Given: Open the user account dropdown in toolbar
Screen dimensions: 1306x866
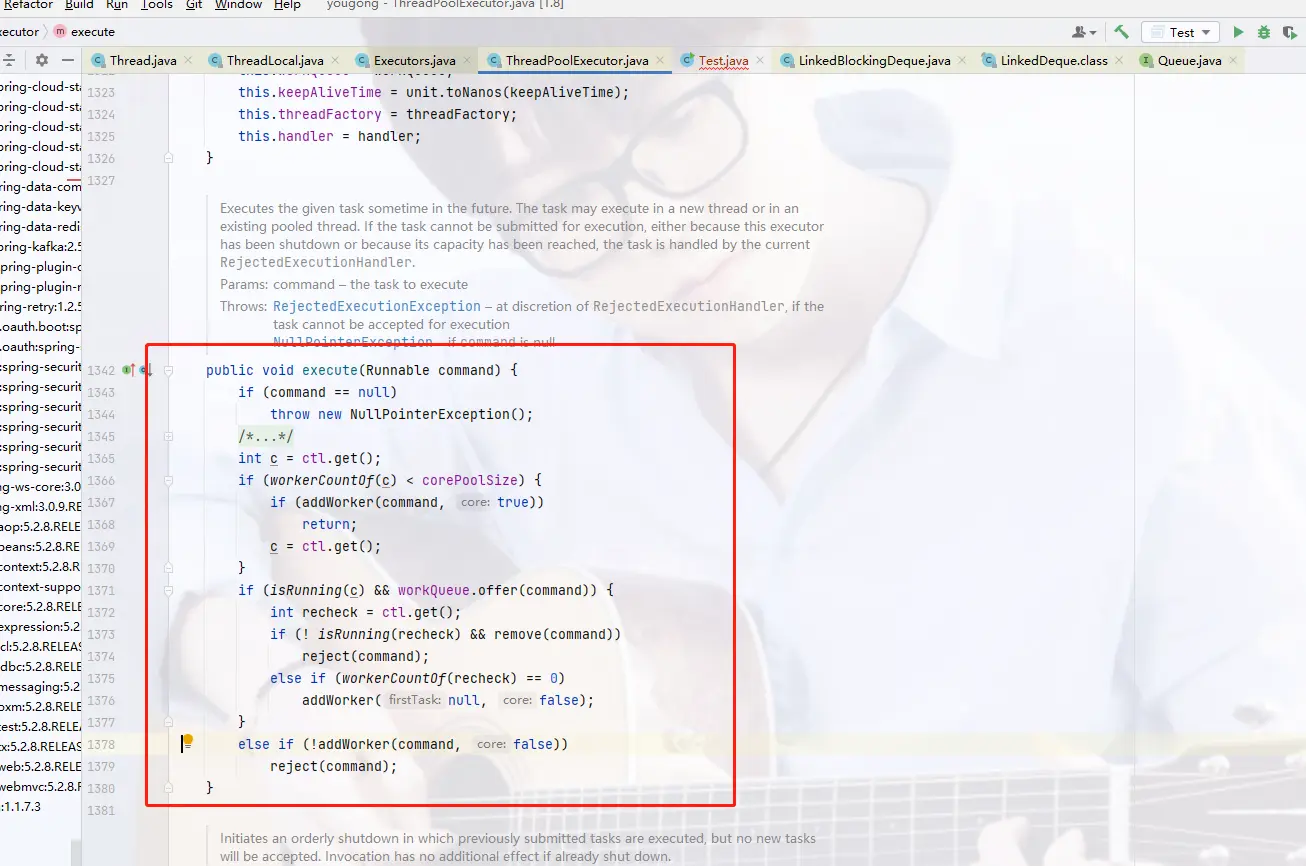Looking at the screenshot, I should tap(1084, 32).
